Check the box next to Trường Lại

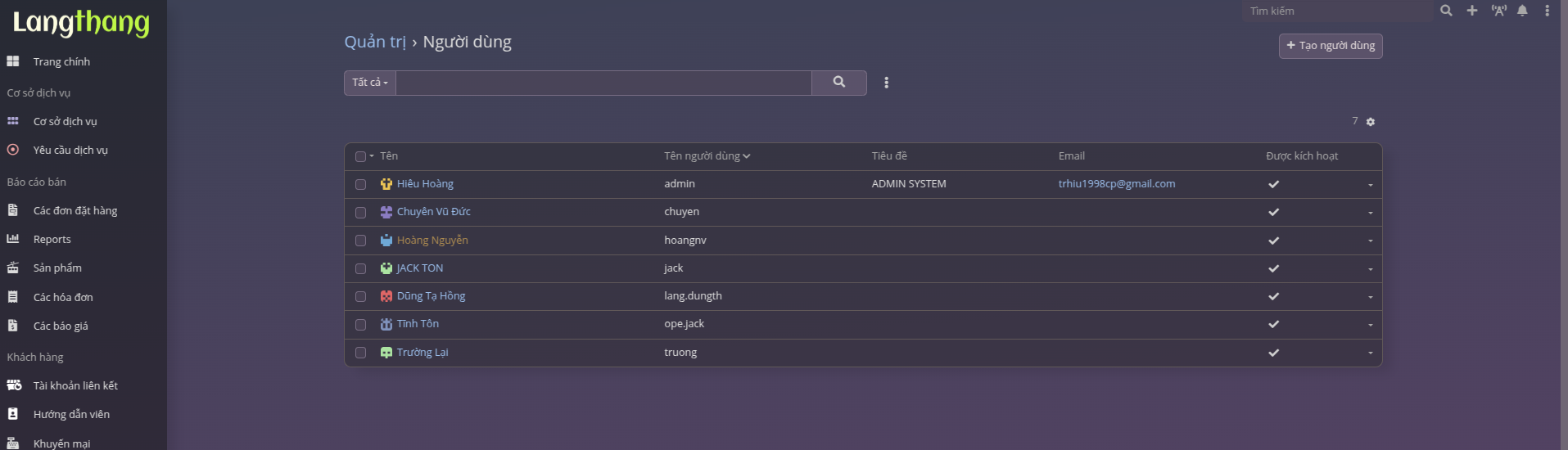(x=360, y=353)
